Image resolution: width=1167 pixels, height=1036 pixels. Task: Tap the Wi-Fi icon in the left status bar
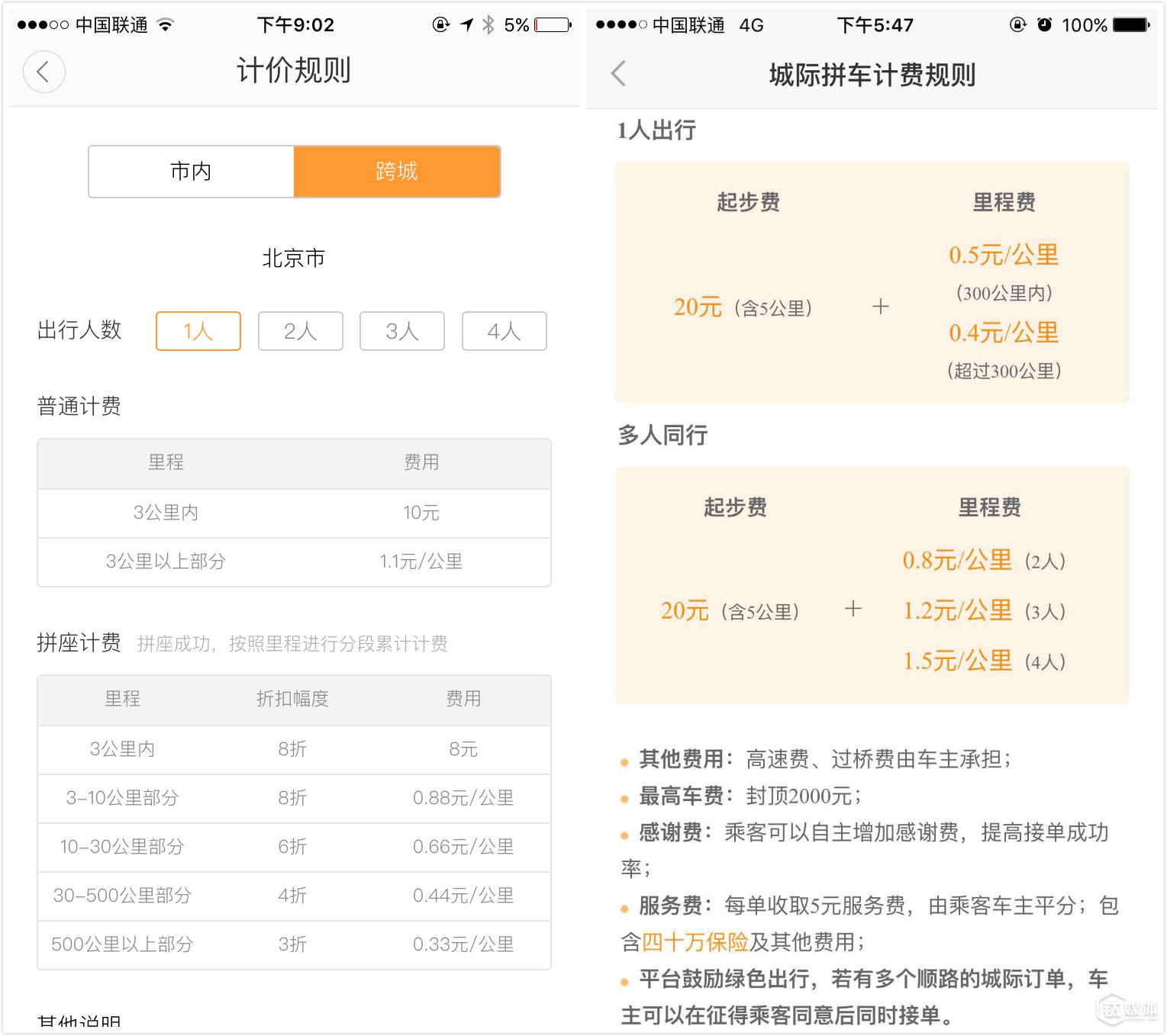(x=166, y=24)
